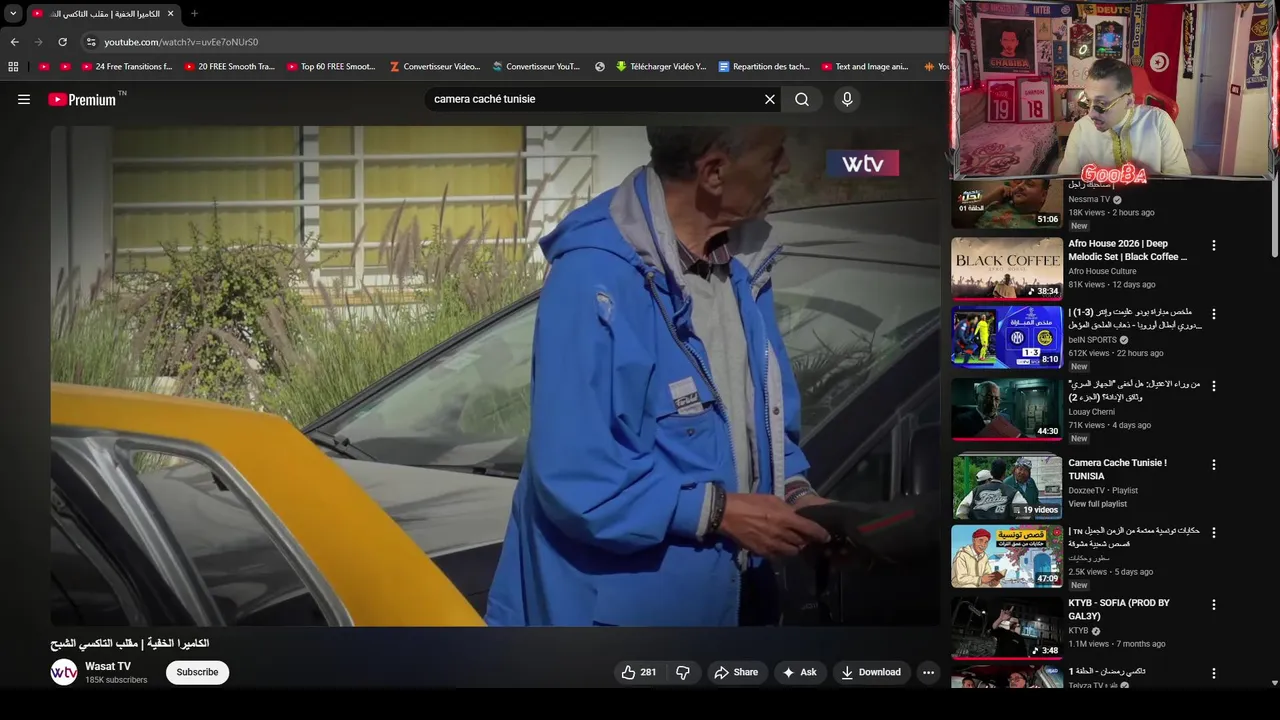
Task: Dislike the video
Action: point(683,672)
